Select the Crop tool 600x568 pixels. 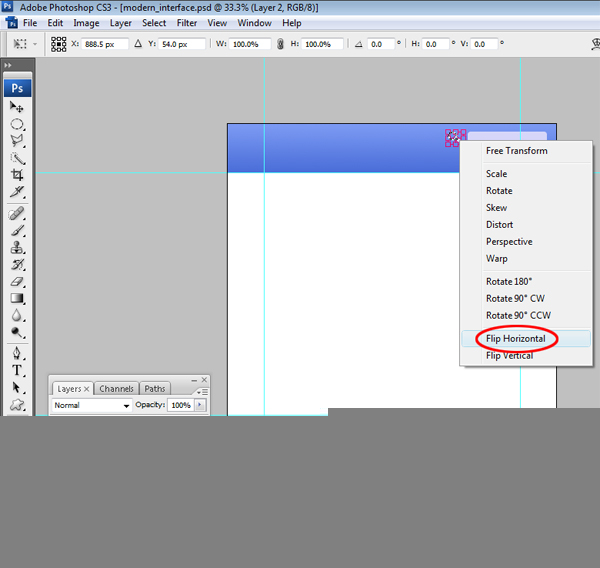pyautogui.click(x=17, y=175)
